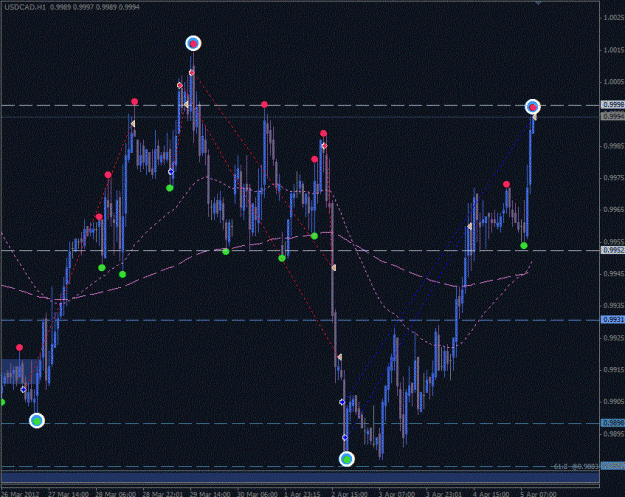The width and height of the screenshot is (625, 497).
Task: Click the 0.9994 current price tag
Action: (x=613, y=116)
